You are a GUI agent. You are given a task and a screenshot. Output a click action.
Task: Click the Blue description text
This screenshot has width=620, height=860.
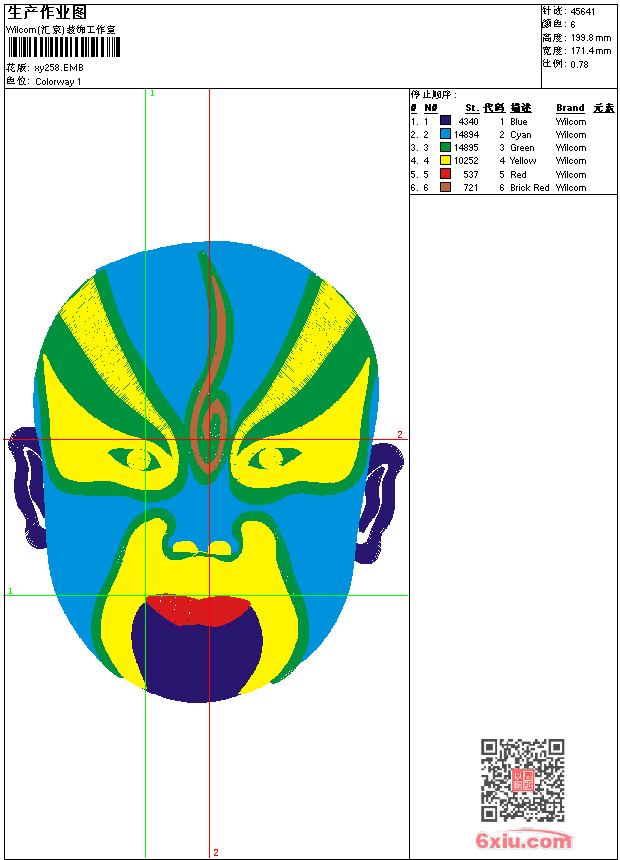pyautogui.click(x=518, y=122)
